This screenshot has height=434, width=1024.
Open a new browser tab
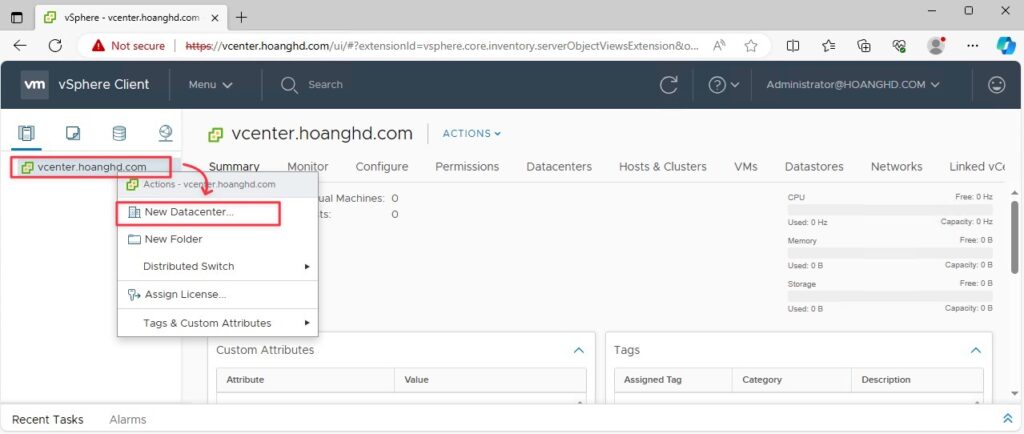[x=241, y=18]
